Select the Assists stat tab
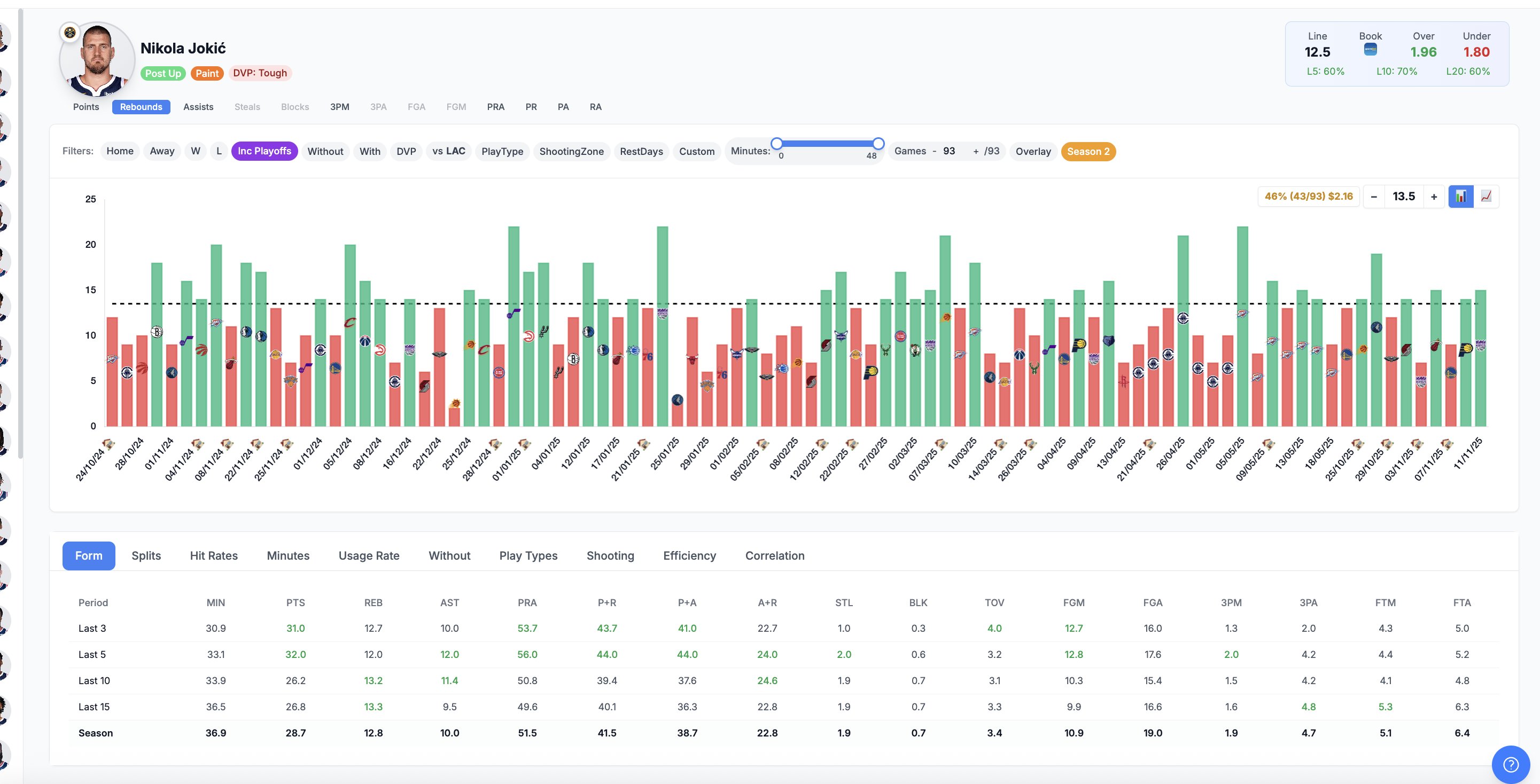 click(x=198, y=107)
